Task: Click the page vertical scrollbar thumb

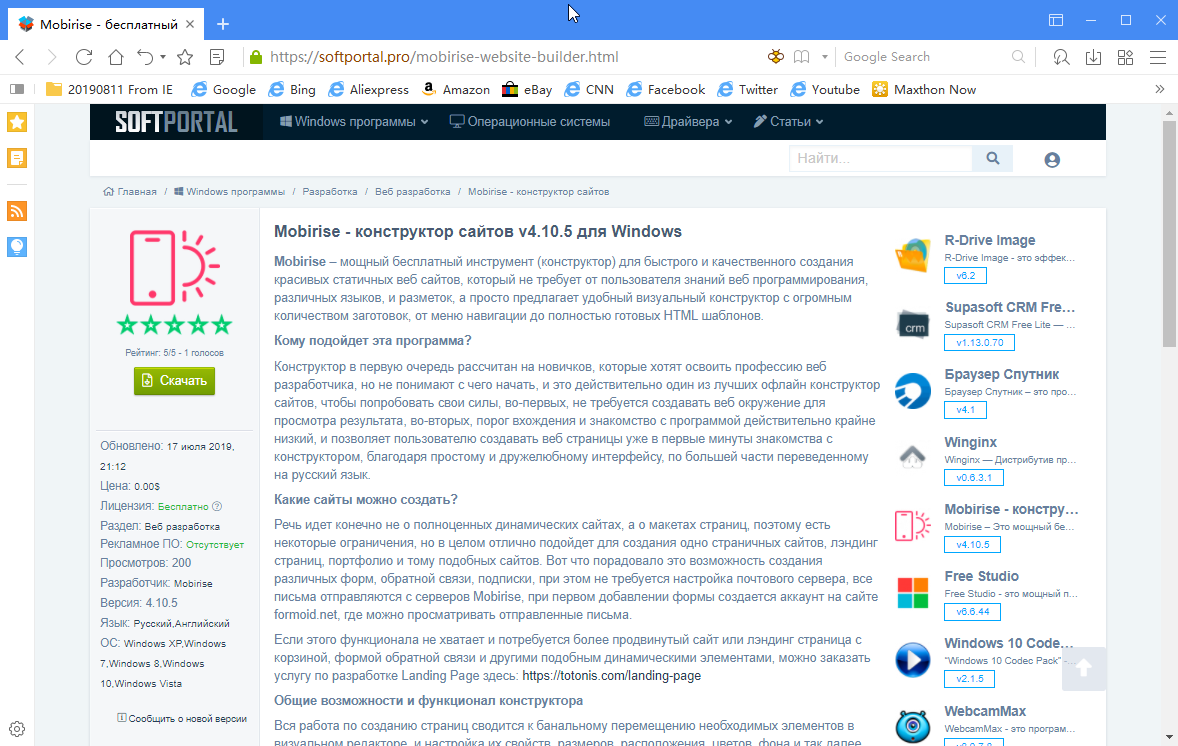Action: click(x=1169, y=233)
